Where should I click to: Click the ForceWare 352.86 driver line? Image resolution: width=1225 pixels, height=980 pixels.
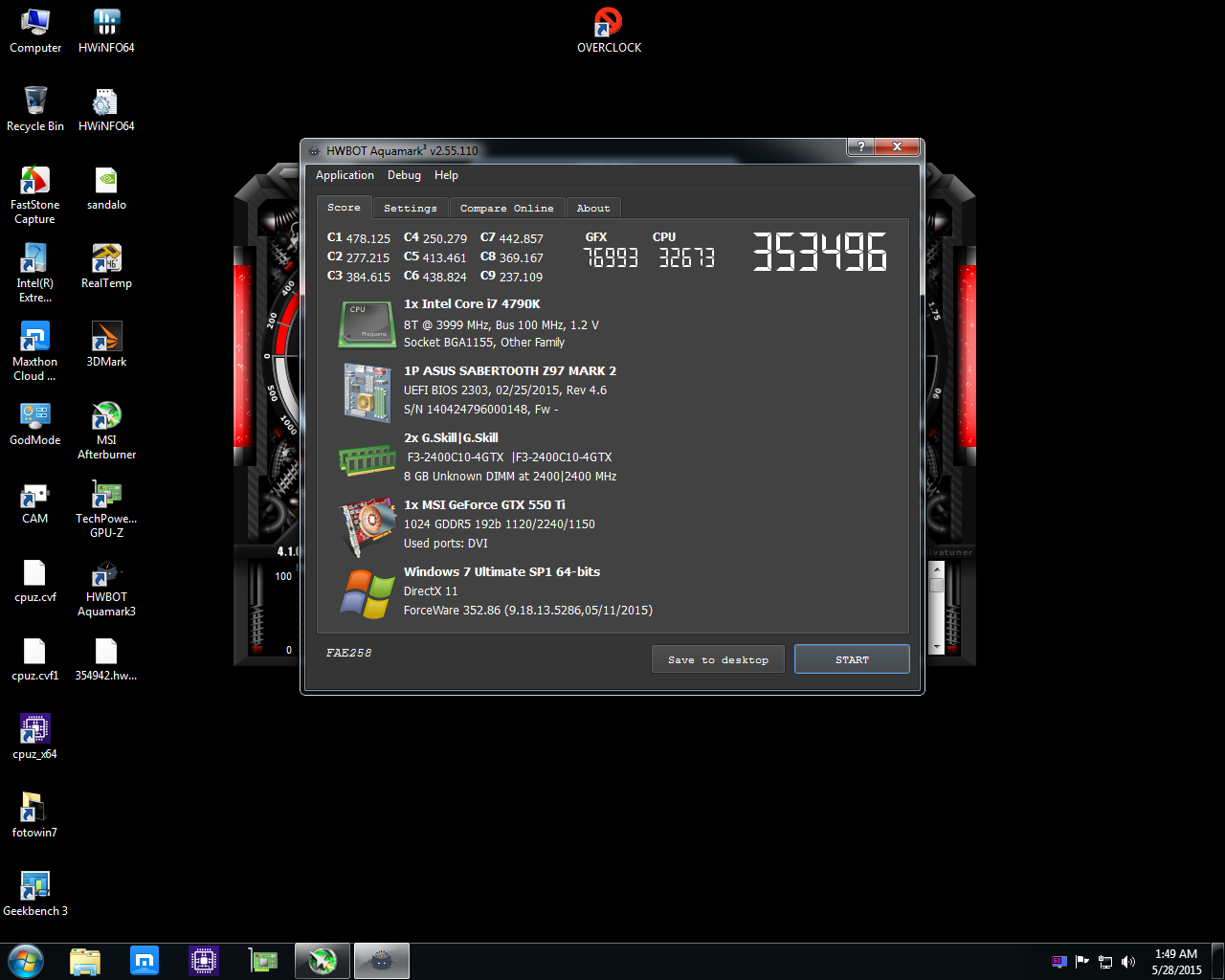528,610
